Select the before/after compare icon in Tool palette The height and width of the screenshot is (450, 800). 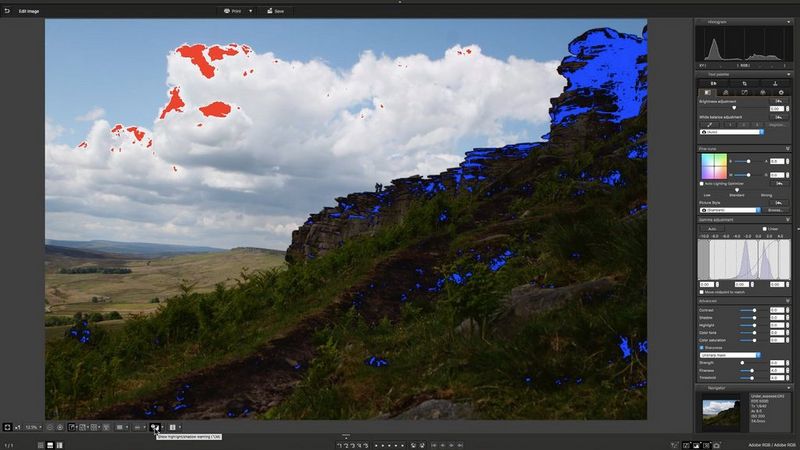(713, 83)
